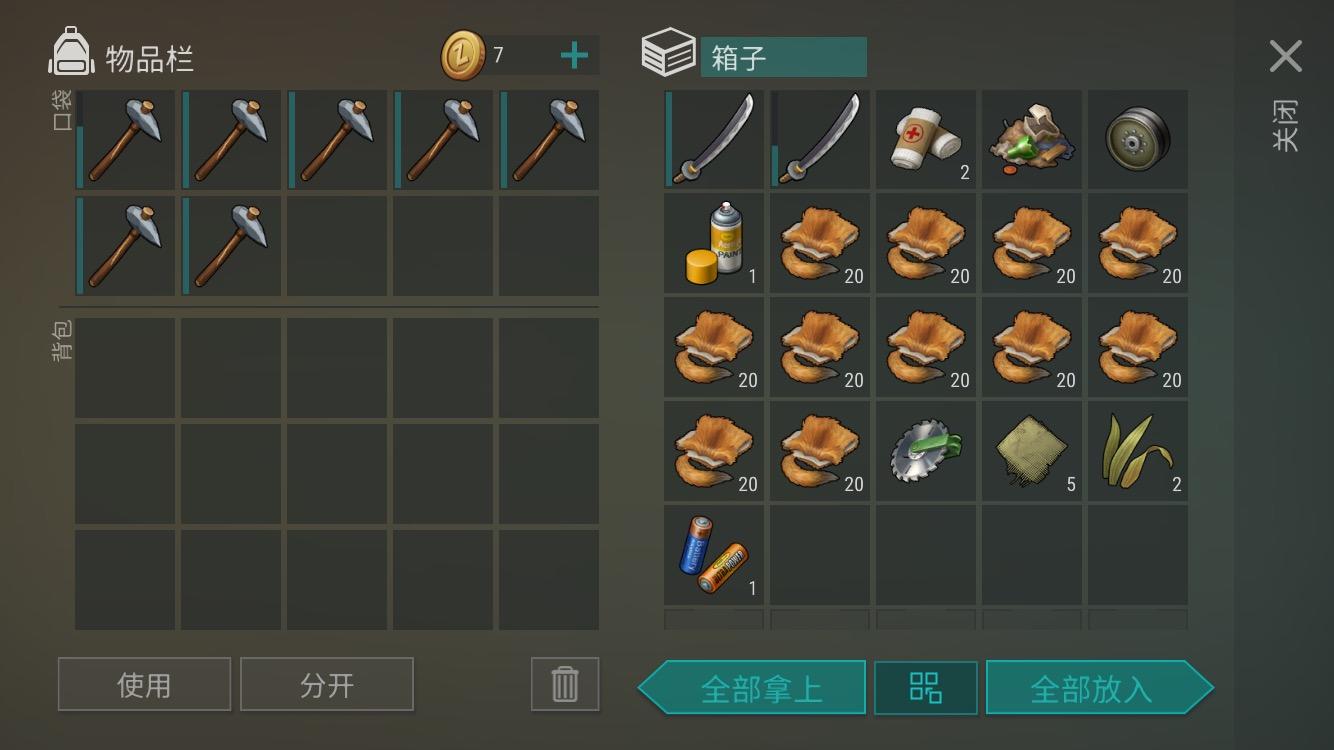Close the inventory with the X
This screenshot has width=1334, height=750.
(1285, 56)
